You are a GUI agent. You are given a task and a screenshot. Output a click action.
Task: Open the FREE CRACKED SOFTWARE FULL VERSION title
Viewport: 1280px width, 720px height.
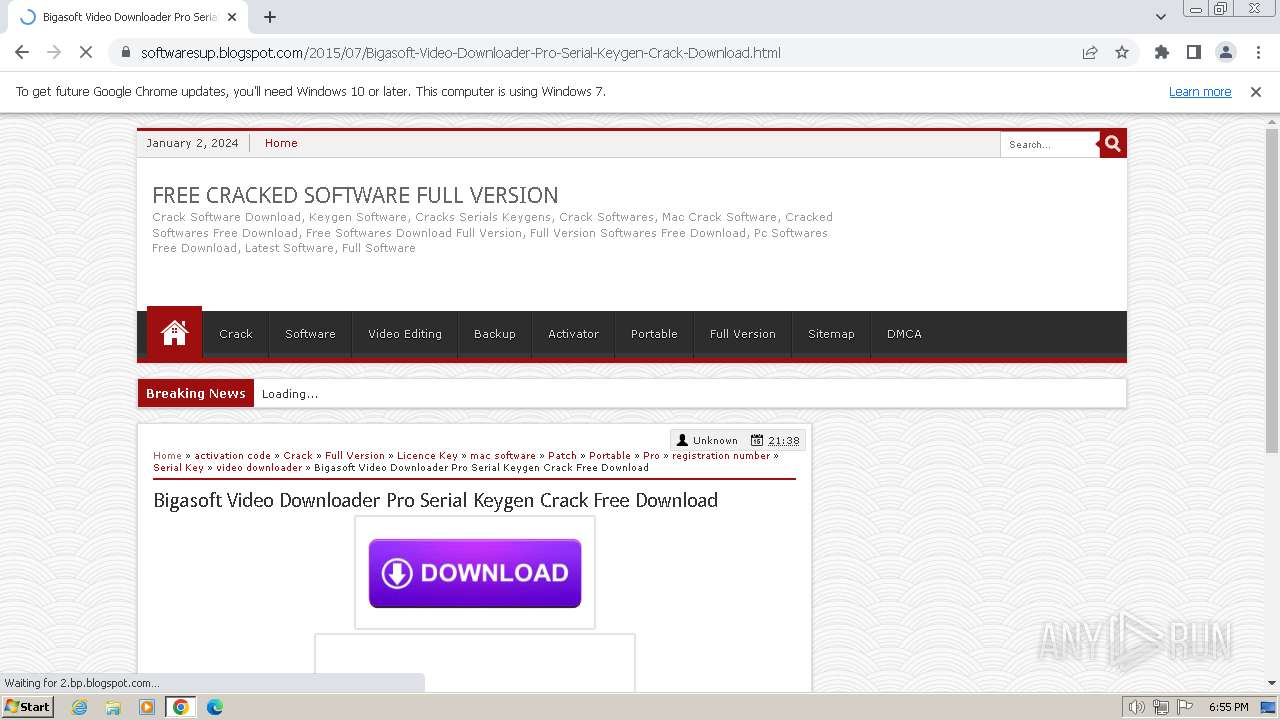pyautogui.click(x=355, y=195)
